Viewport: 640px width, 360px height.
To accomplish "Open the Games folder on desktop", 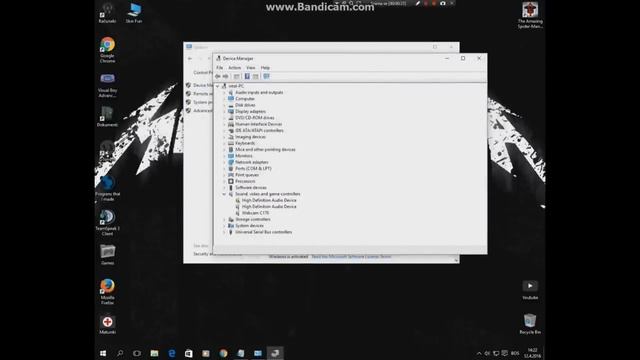I will click(x=107, y=255).
